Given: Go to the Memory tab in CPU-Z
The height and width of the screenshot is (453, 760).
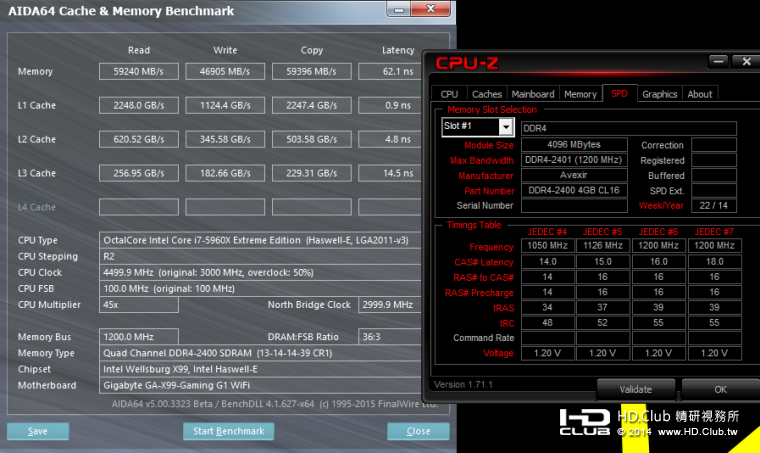Looking at the screenshot, I should tap(580, 94).
